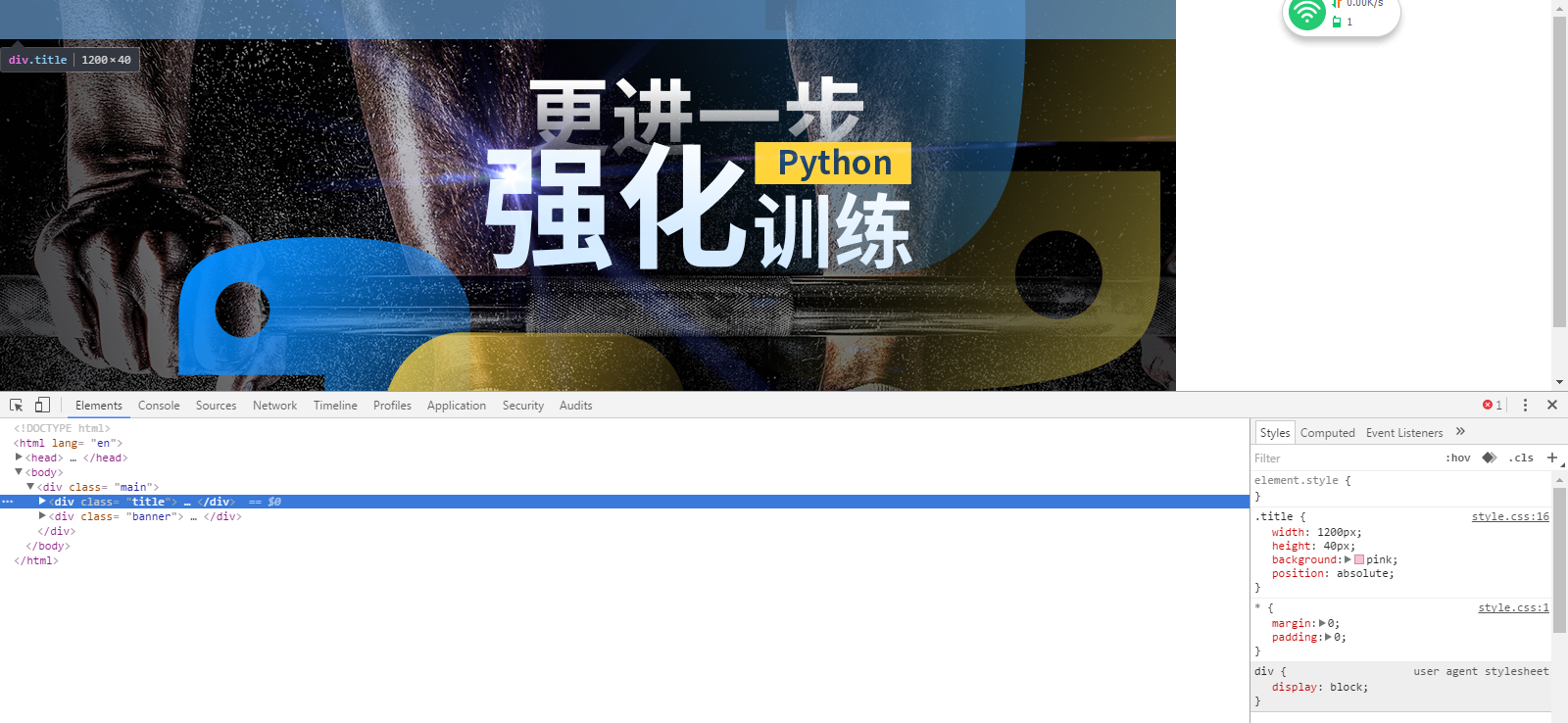
Task: Add a new style rule with plus icon
Action: [x=1552, y=458]
